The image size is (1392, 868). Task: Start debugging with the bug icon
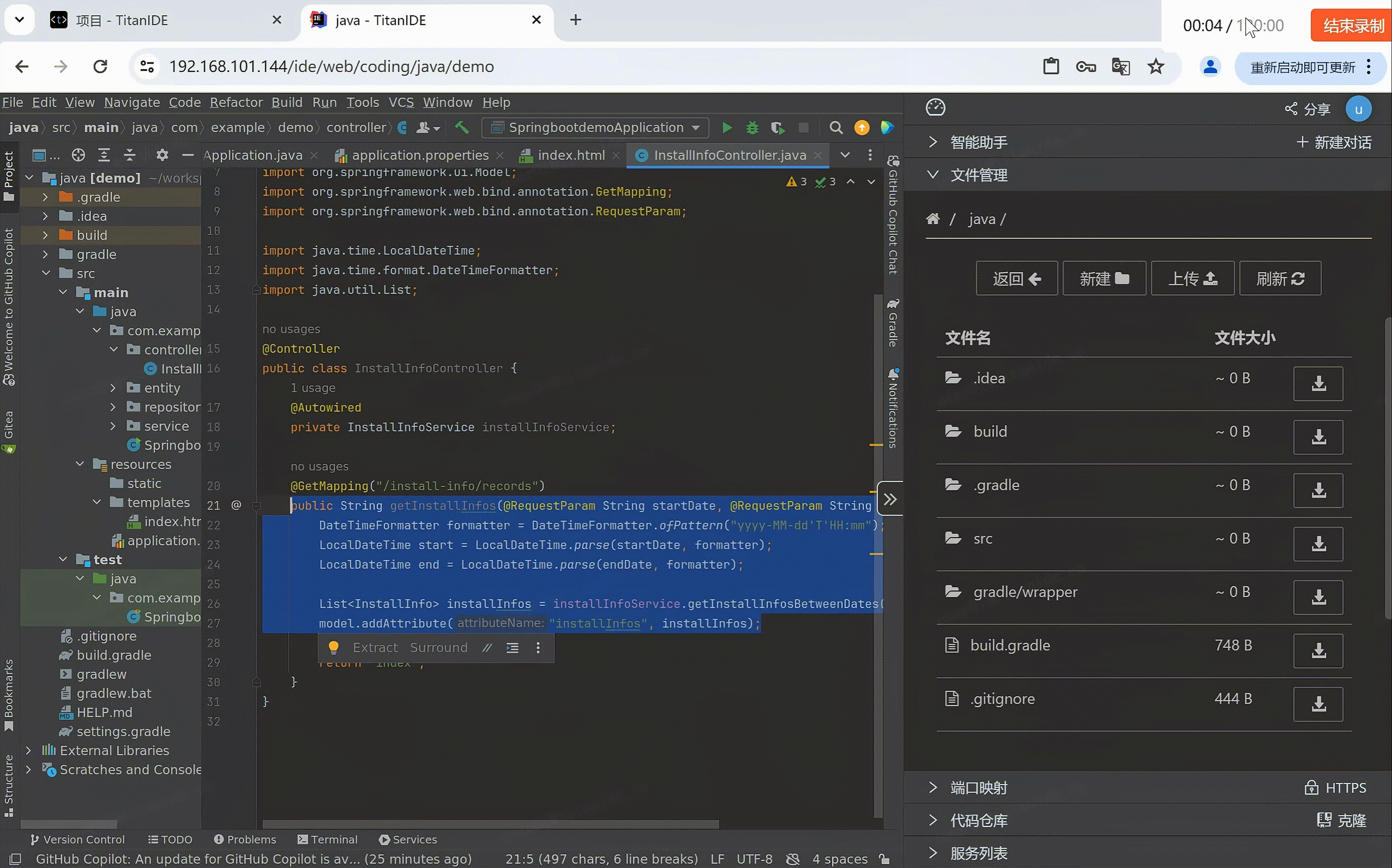[x=752, y=127]
